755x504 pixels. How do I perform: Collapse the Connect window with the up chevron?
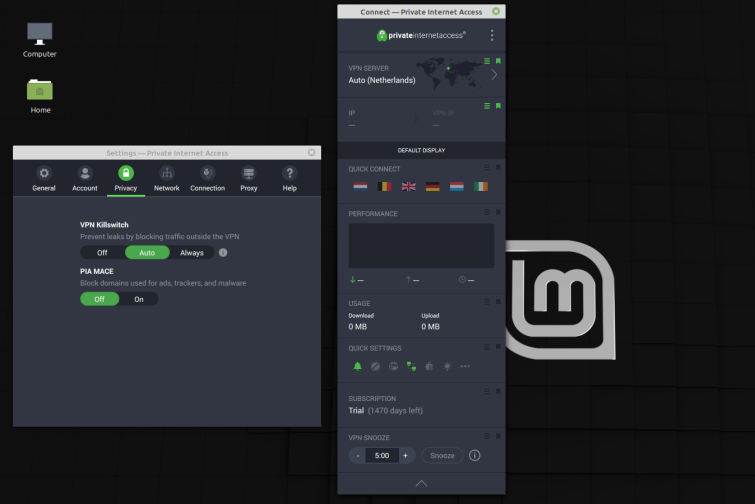[x=421, y=483]
